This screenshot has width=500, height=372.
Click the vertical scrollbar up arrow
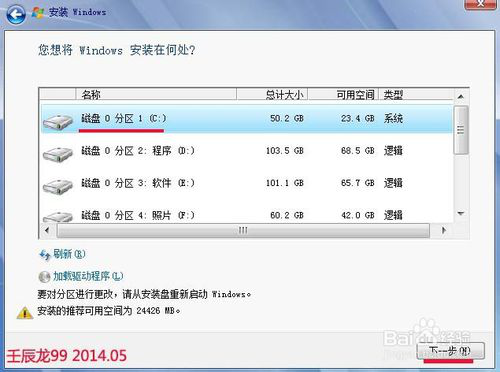[461, 97]
